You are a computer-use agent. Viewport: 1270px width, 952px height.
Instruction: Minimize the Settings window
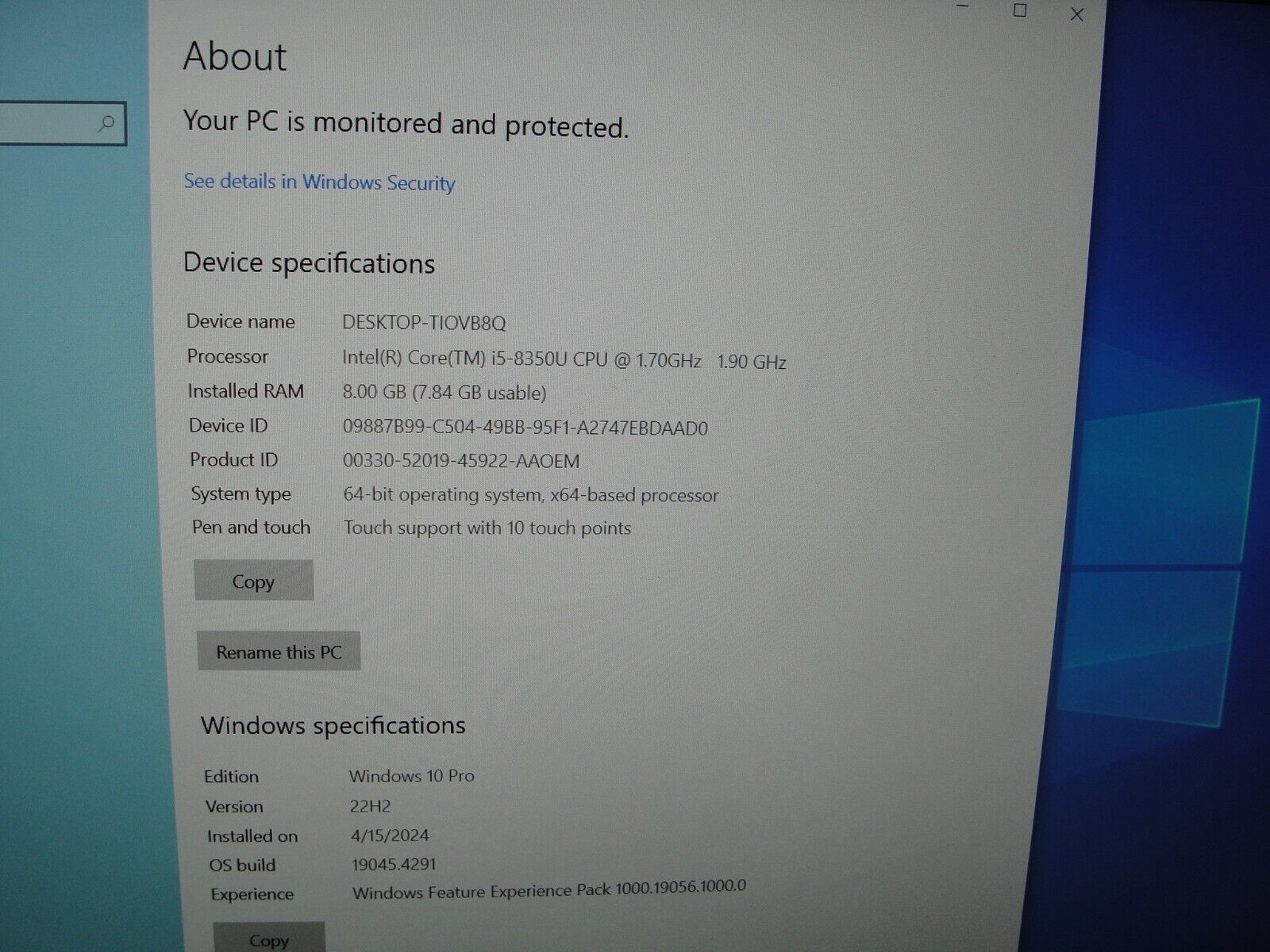tap(963, 6)
